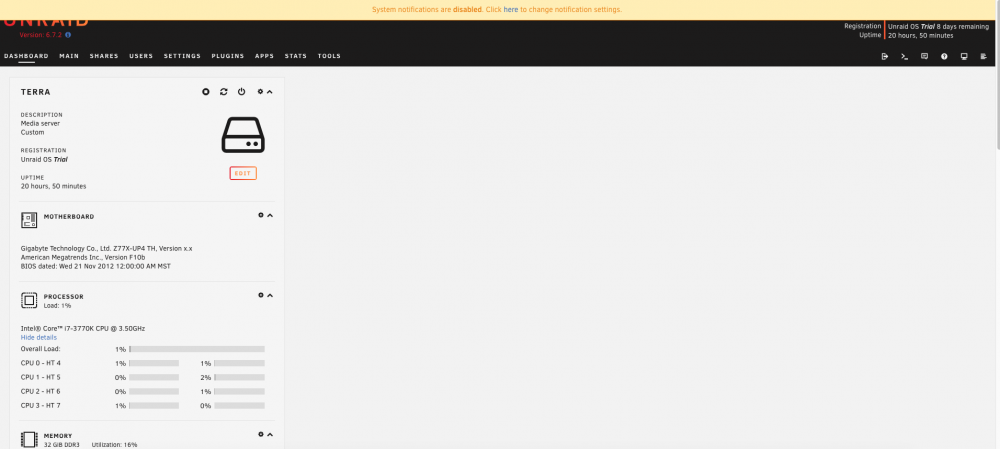1000x449 pixels.
Task: Collapse the TERRA panel chevron
Action: point(270,92)
